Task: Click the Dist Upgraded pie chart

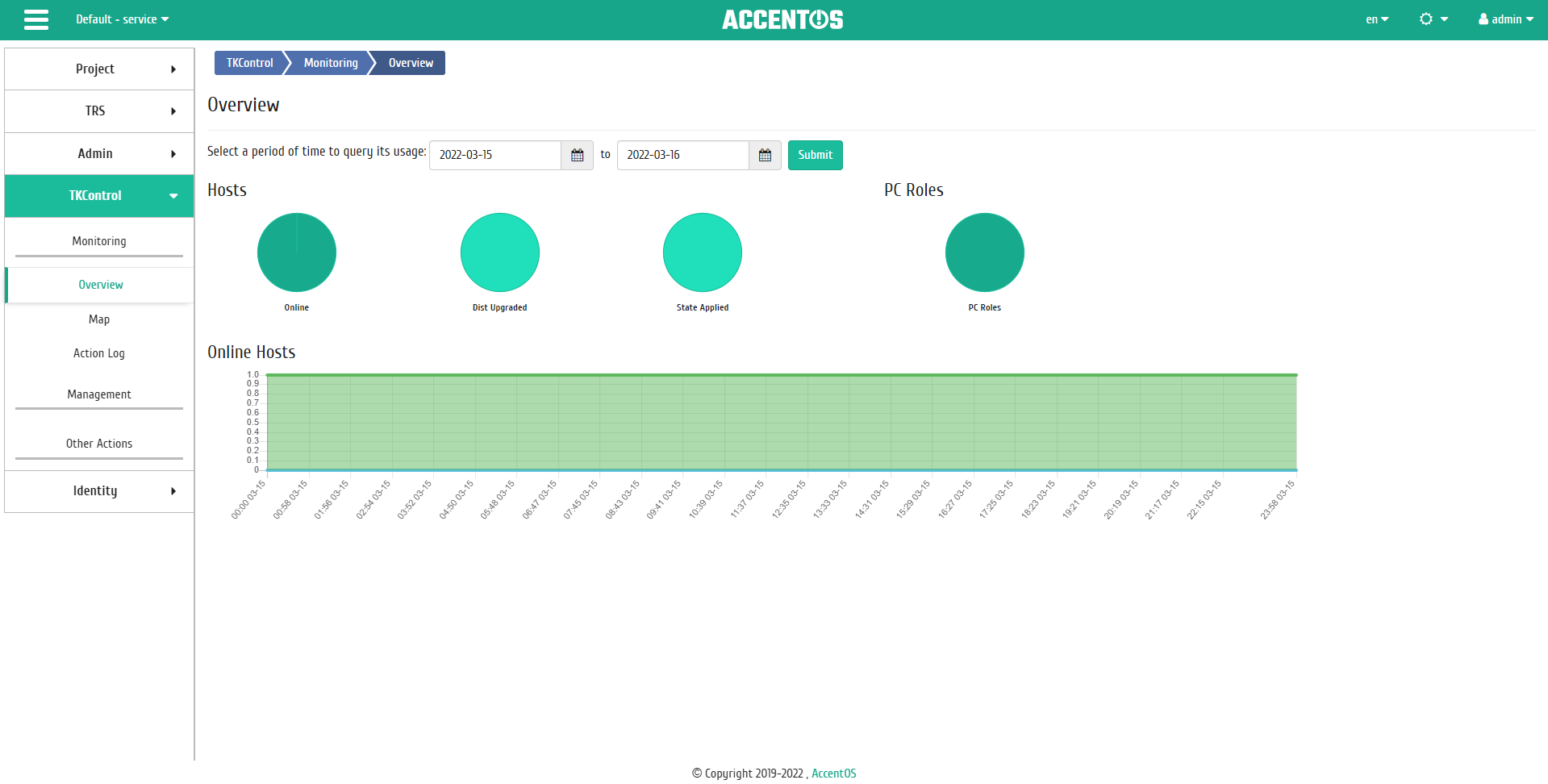Action: [x=500, y=252]
